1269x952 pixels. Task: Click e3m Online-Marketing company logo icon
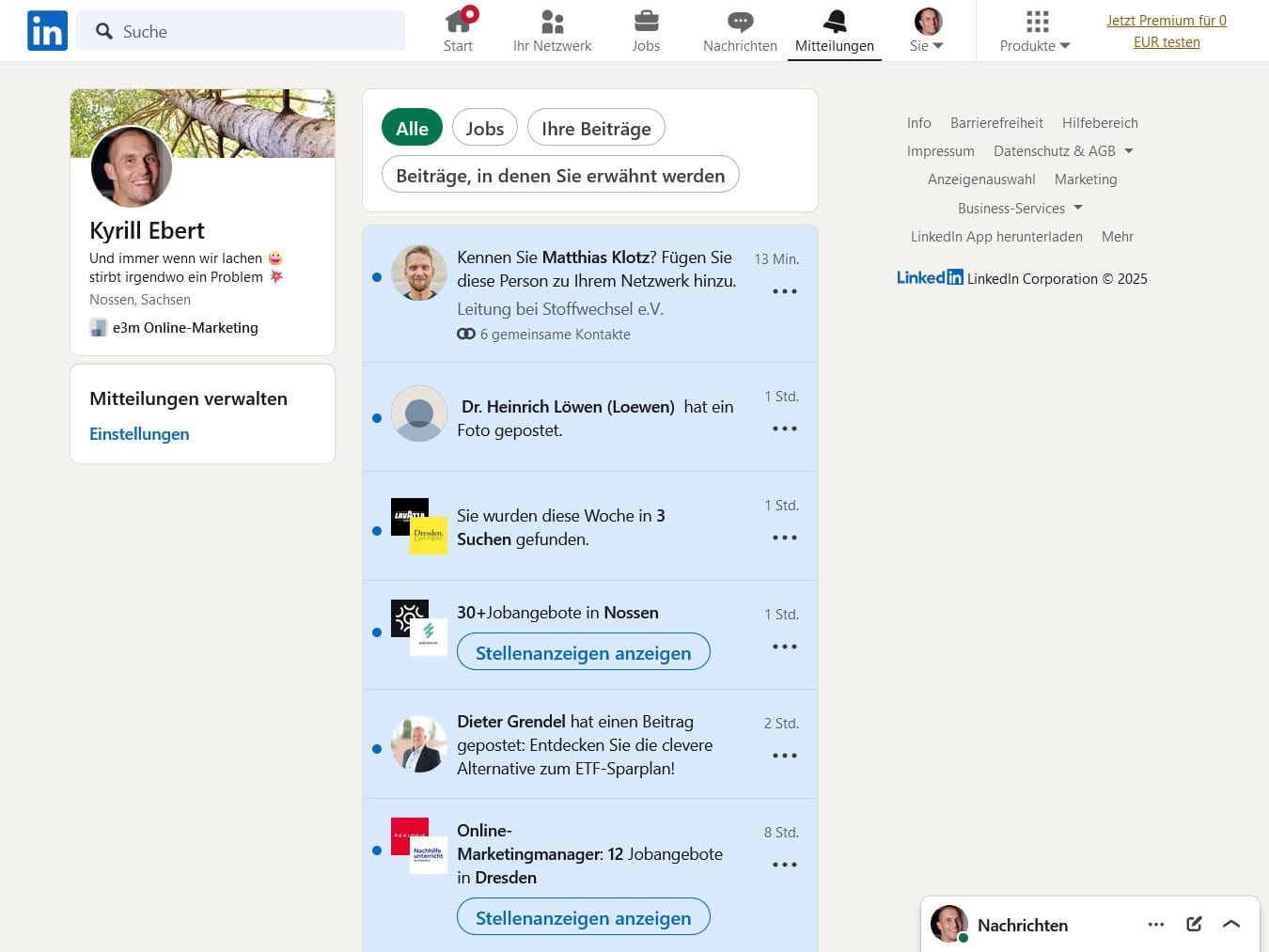tap(99, 328)
